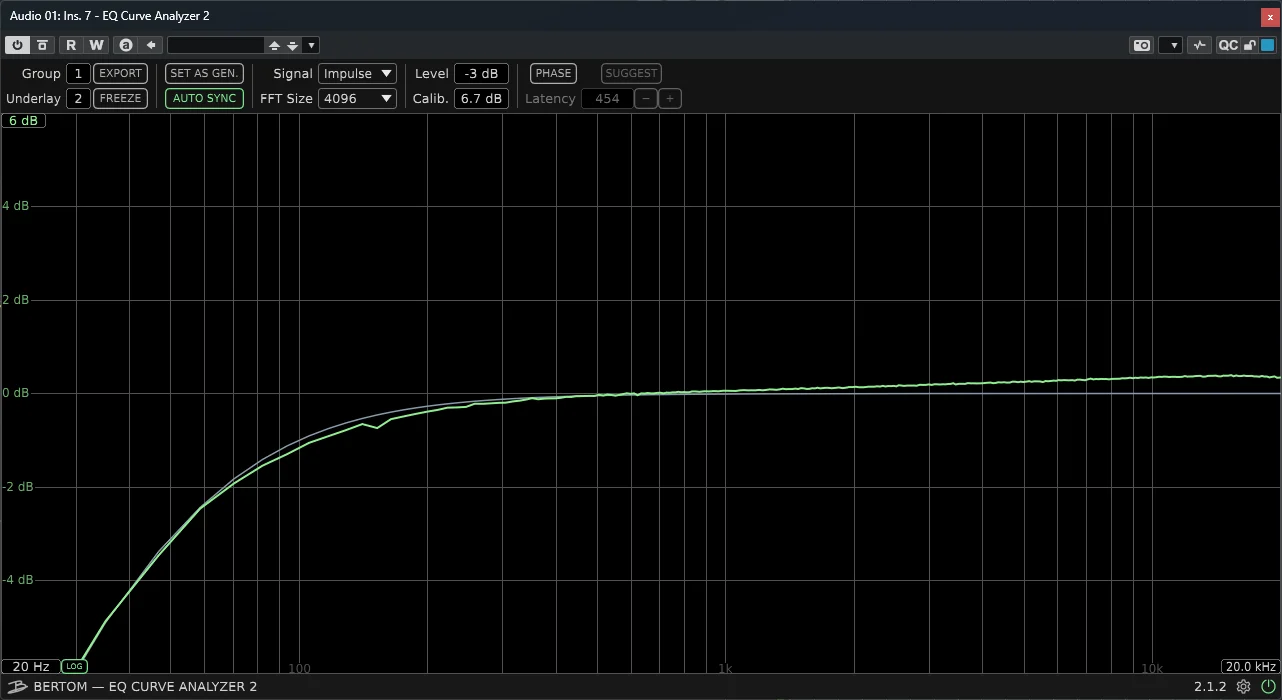Click the Level value -3 dB
Viewport: 1282px width, 700px height.
click(x=482, y=73)
